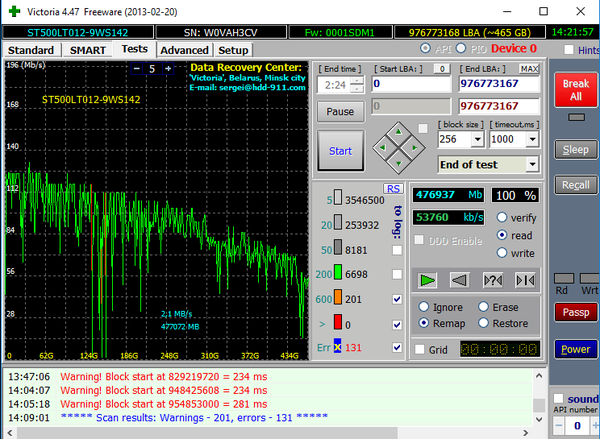Image resolution: width=600 pixels, height=439 pixels.
Task: Click the Start LBA input field
Action: point(410,85)
